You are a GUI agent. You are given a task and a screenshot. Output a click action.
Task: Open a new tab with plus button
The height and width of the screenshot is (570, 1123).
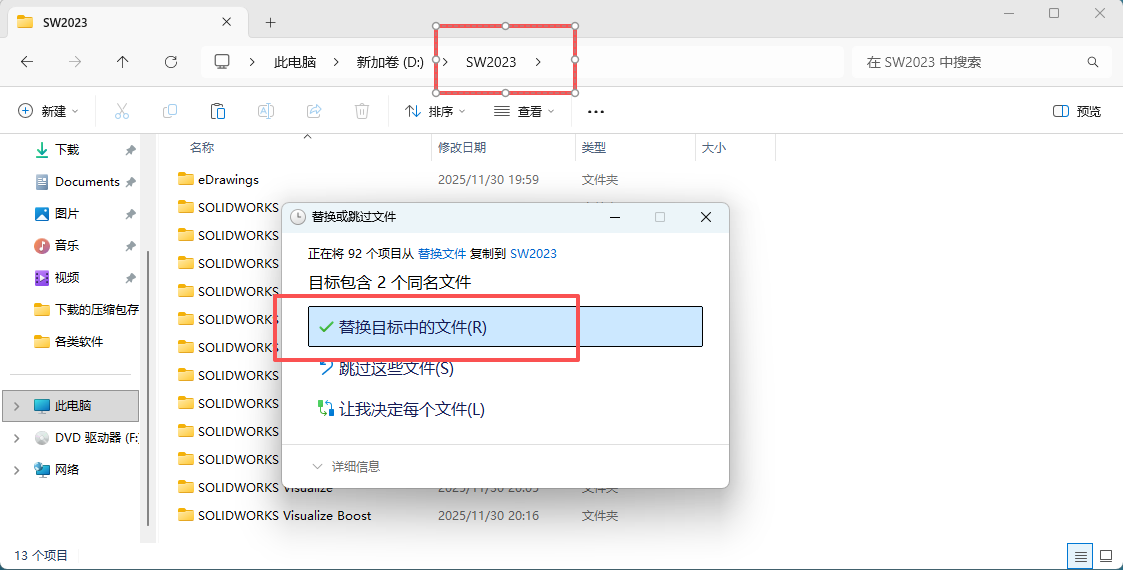point(270,23)
